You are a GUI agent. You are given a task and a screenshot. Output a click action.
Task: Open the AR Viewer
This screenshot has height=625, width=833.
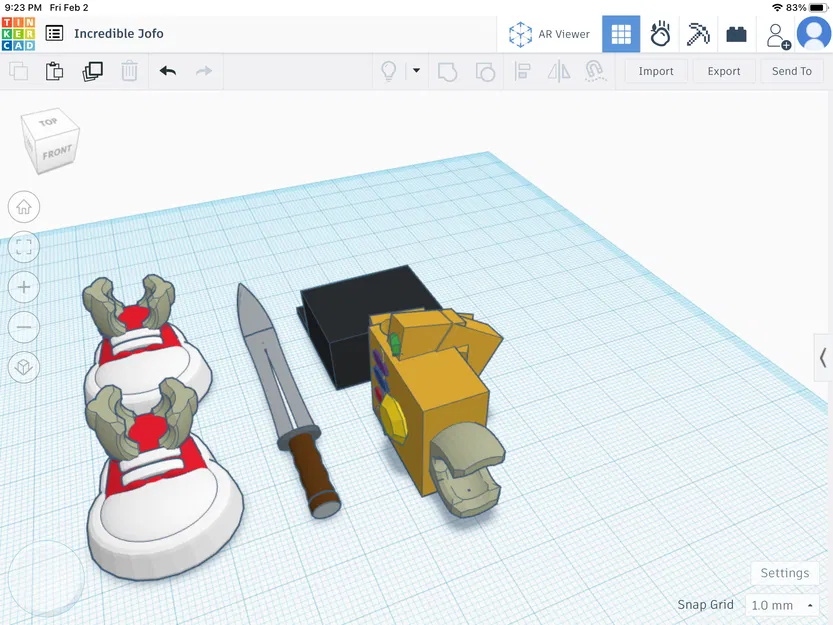tap(549, 33)
